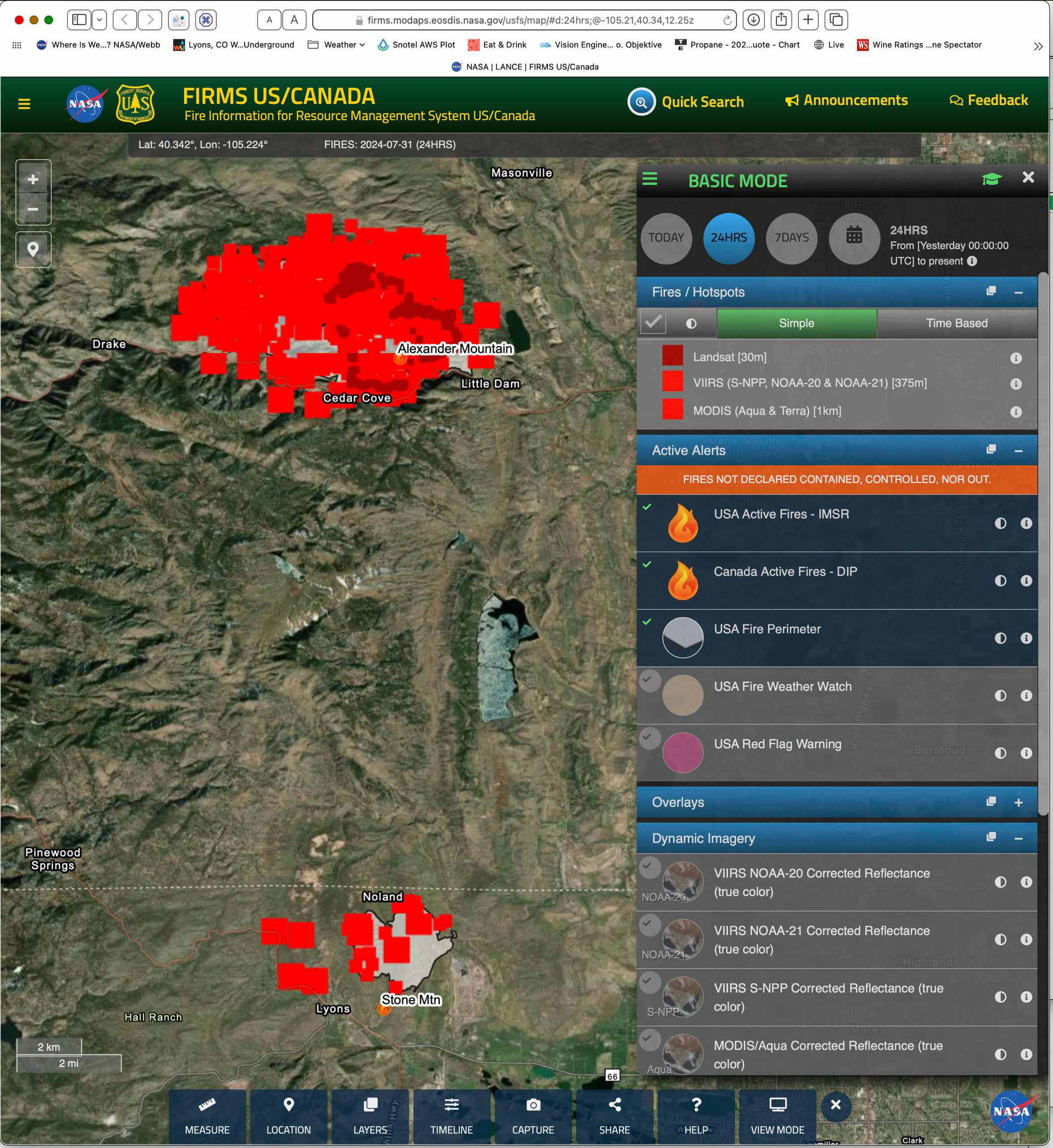Collapse the Active Alerts section
Viewport: 1053px width, 1148px height.
click(x=1018, y=451)
